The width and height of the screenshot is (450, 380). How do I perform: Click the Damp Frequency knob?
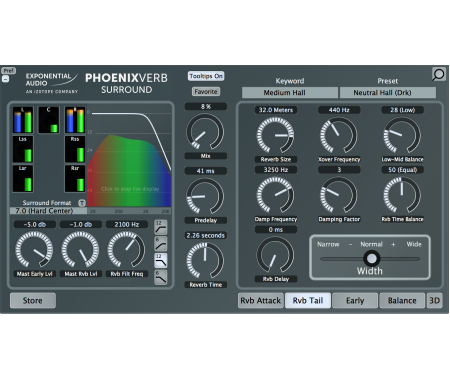coord(275,195)
